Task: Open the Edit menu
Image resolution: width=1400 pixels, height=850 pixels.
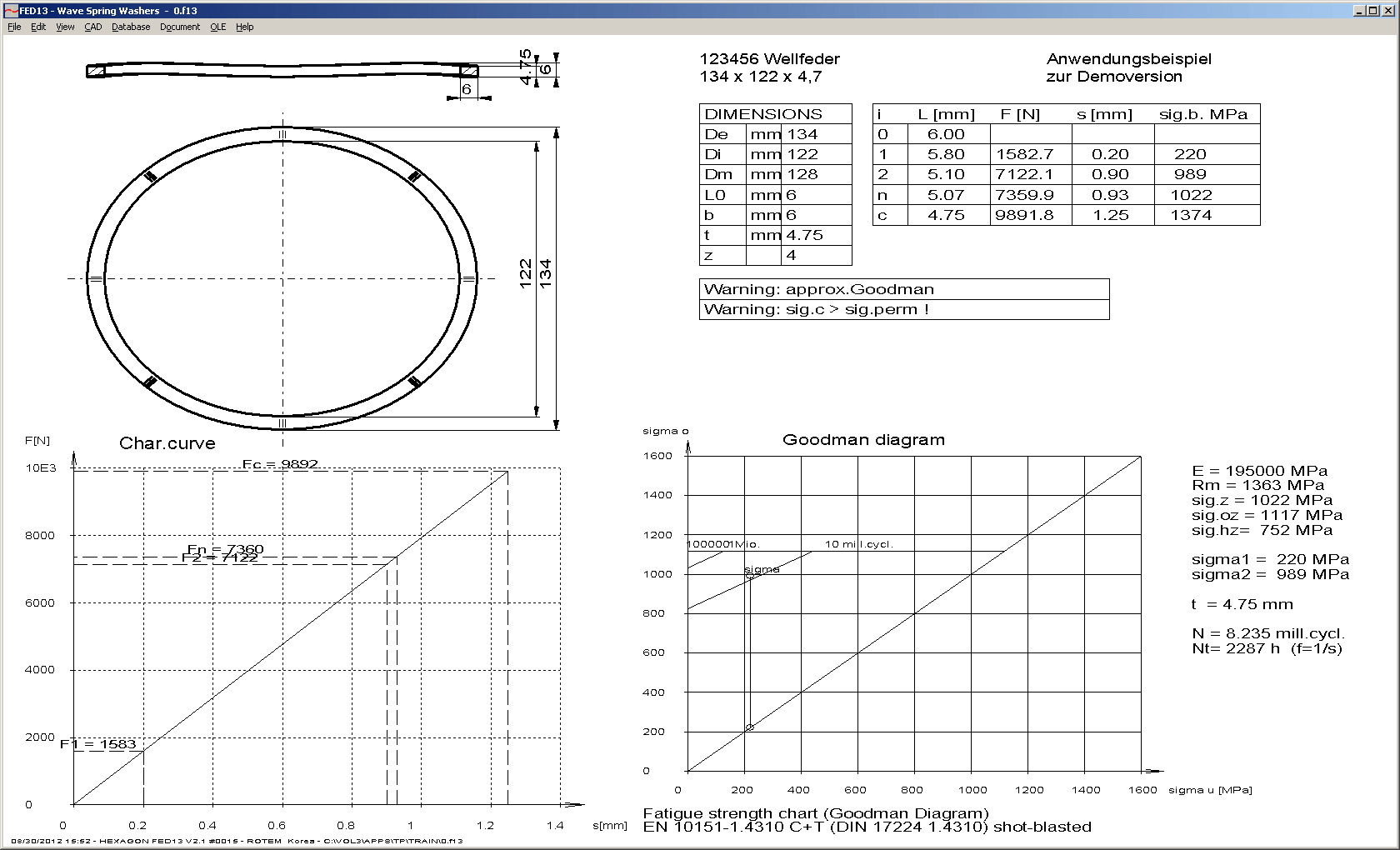Action: click(38, 27)
